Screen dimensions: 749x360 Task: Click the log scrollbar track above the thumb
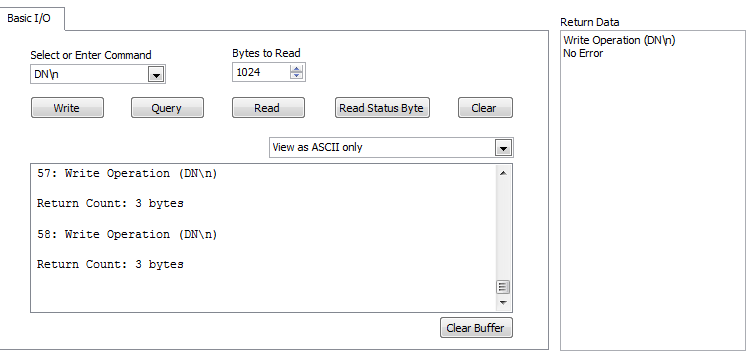[x=503, y=229]
